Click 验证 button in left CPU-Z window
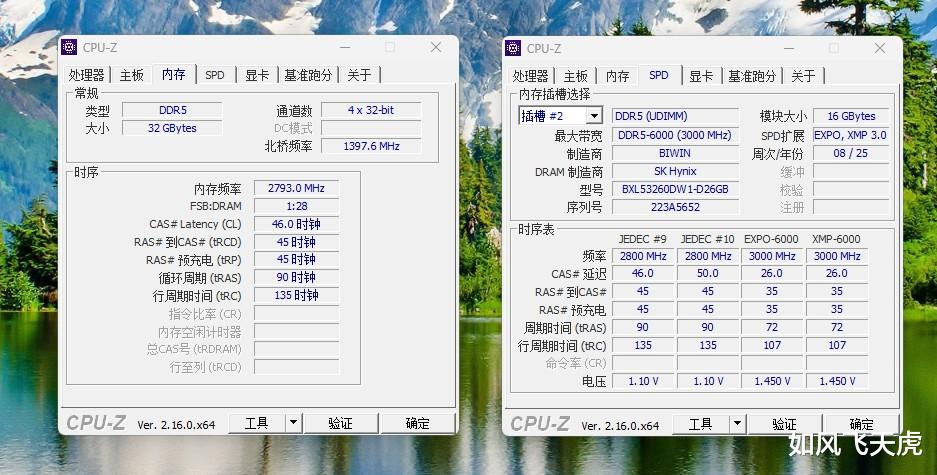937x475 pixels. point(341,423)
